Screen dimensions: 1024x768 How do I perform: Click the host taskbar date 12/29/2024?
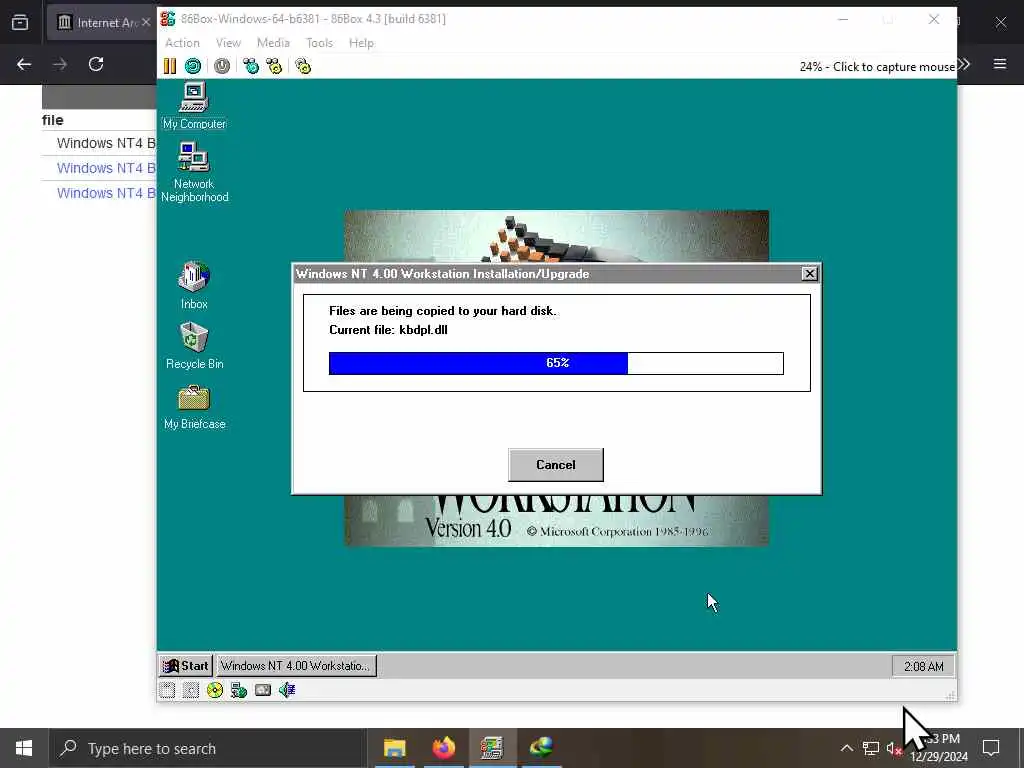tap(939, 757)
